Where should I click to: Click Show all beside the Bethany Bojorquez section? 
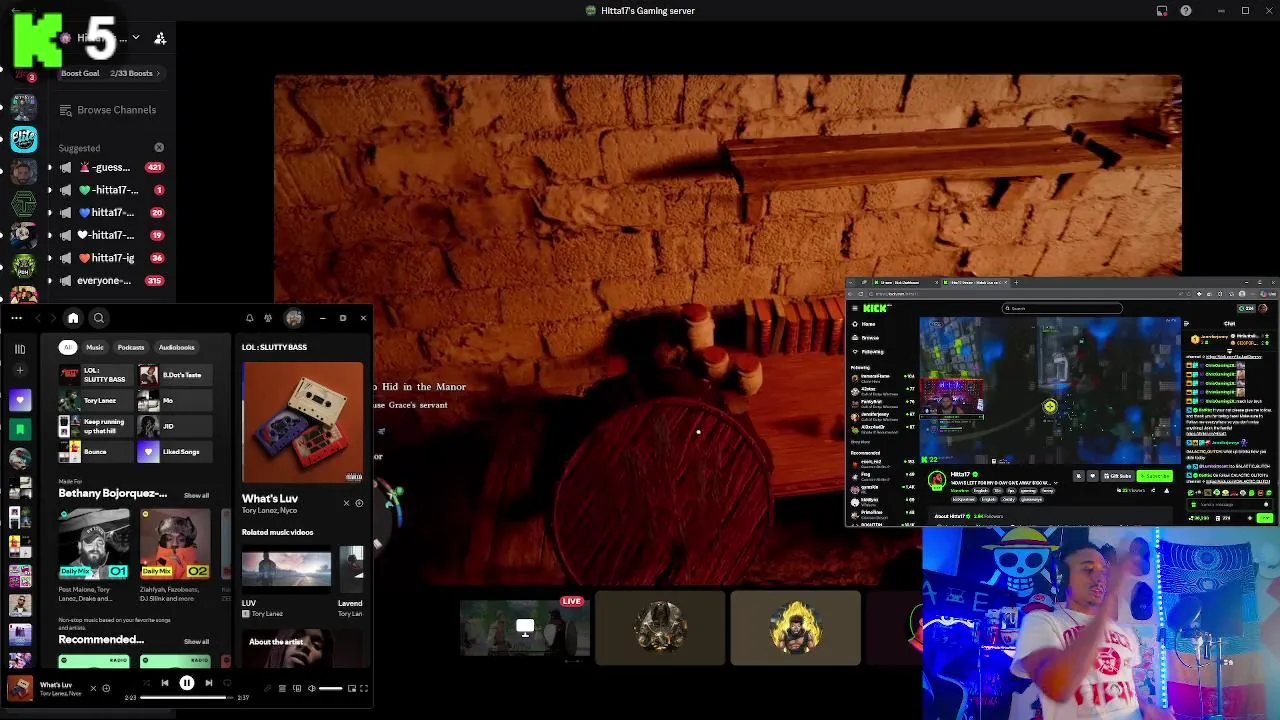click(x=196, y=495)
